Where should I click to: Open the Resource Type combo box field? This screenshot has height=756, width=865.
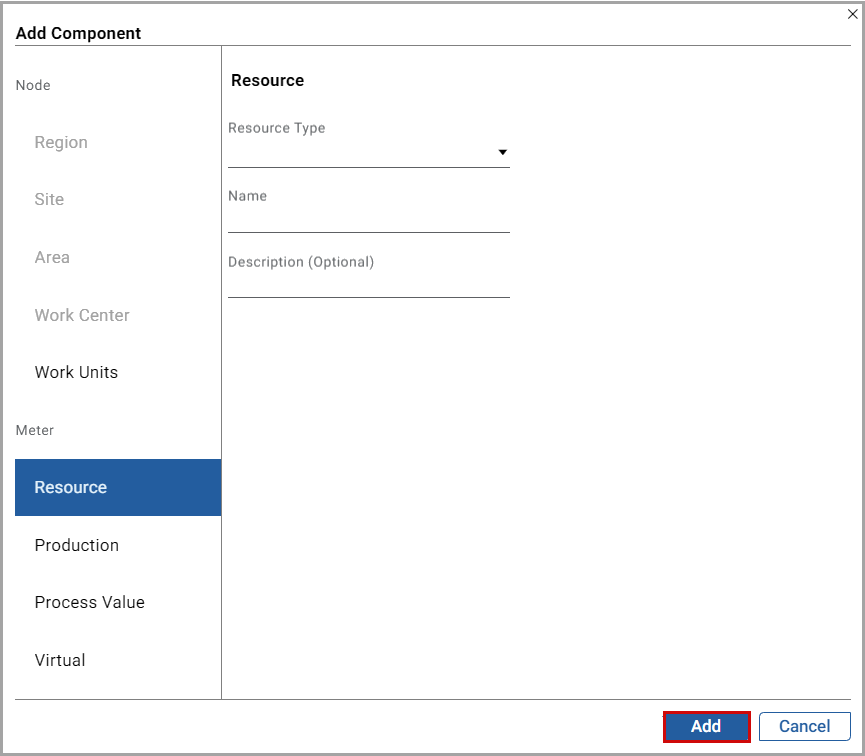(360, 153)
